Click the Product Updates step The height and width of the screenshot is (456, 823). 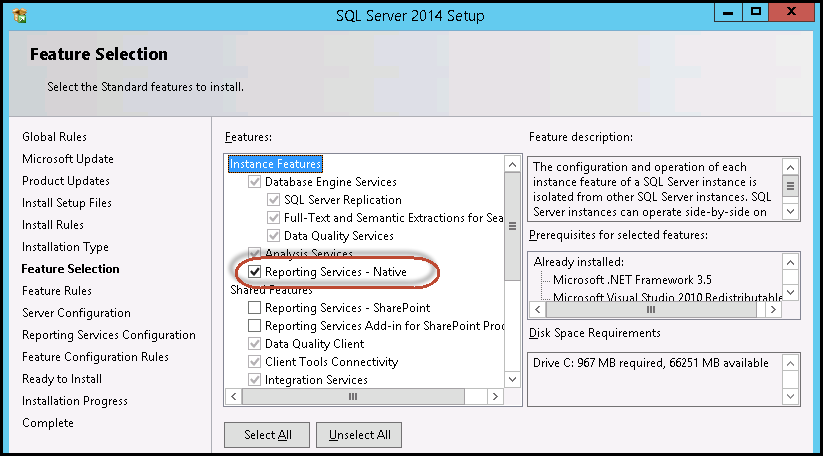66,181
